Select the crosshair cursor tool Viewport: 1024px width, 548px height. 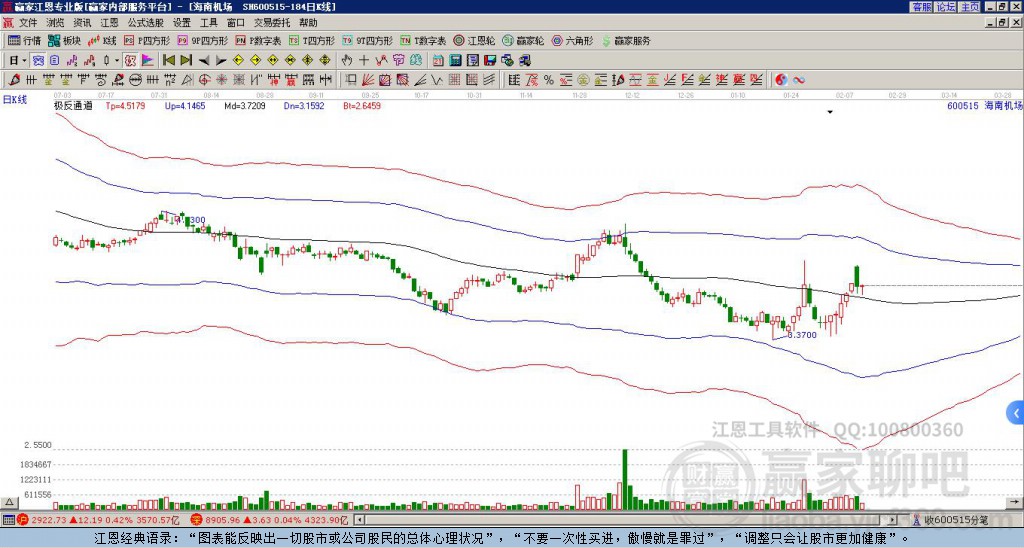pyautogui.click(x=364, y=61)
